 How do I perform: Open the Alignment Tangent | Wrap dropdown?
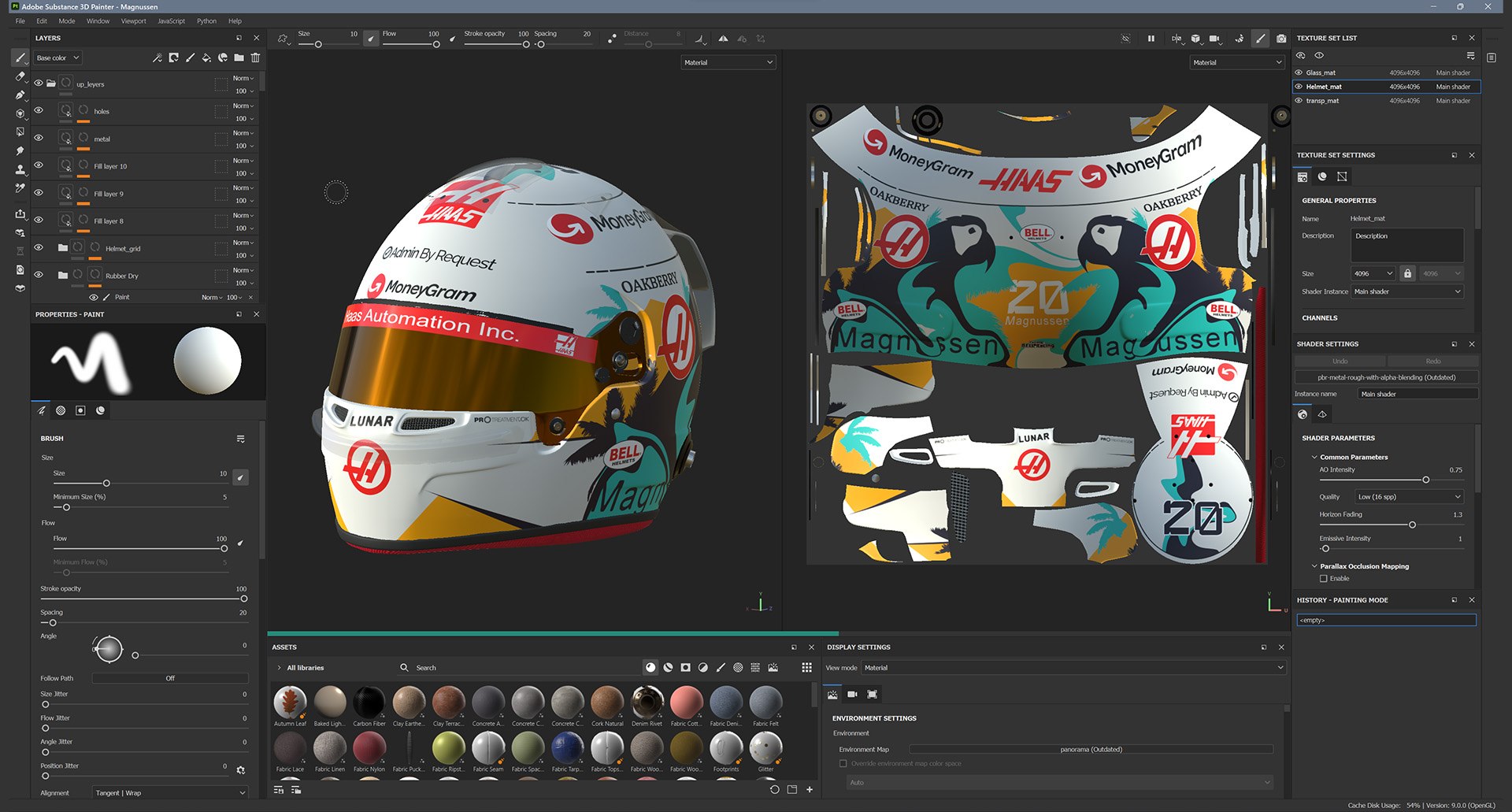[170, 793]
